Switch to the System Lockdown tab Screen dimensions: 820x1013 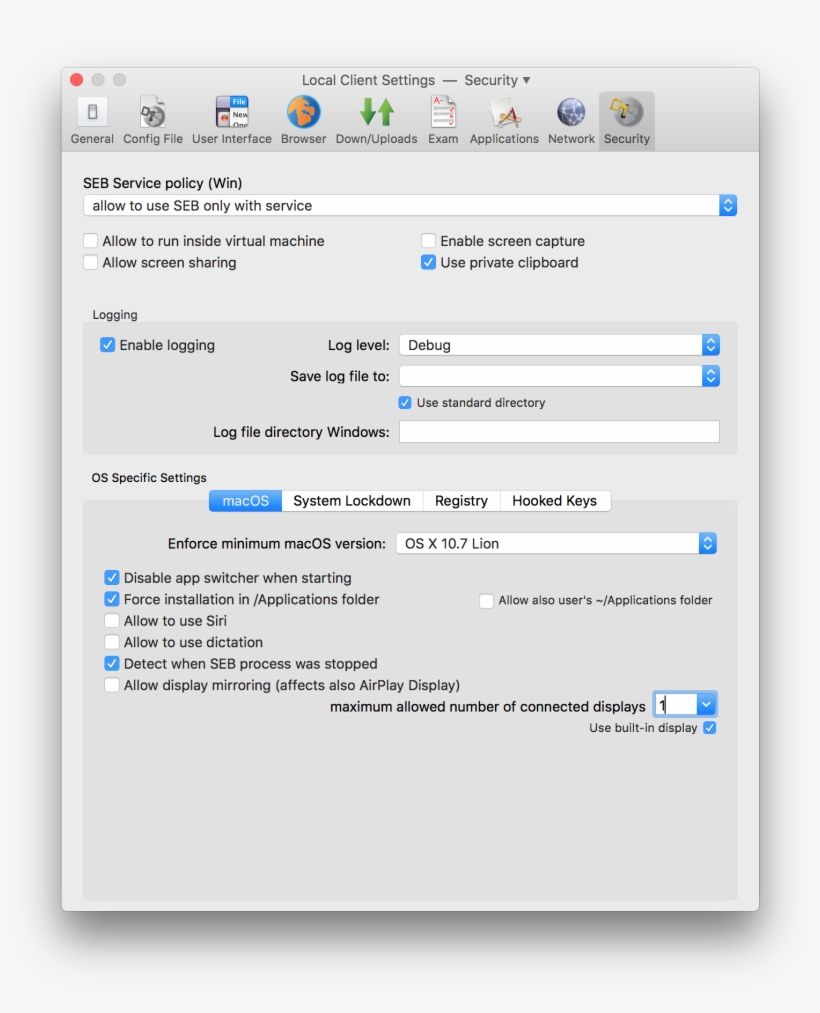pos(352,500)
